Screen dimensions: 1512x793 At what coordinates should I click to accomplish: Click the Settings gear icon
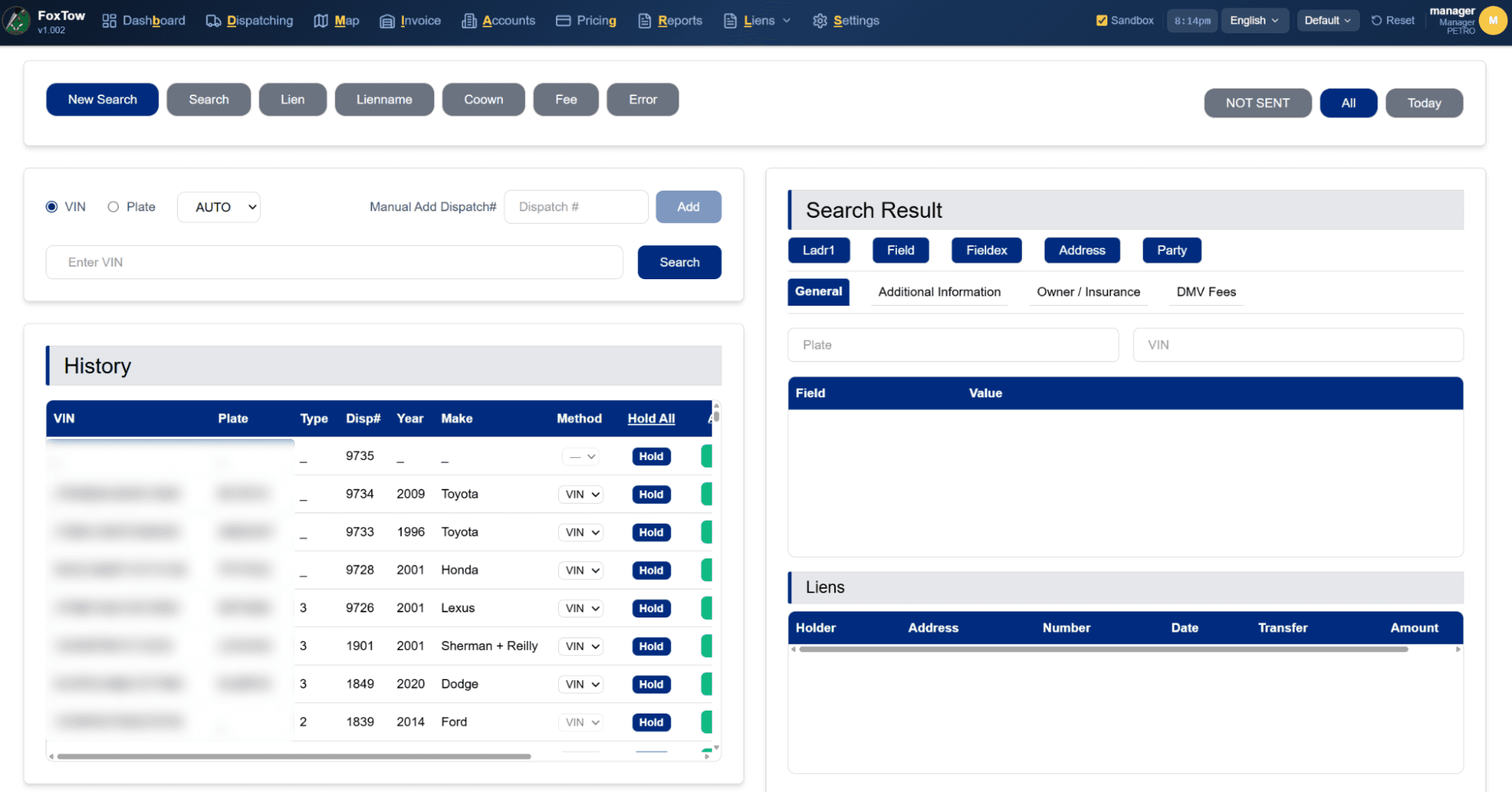pos(820,21)
